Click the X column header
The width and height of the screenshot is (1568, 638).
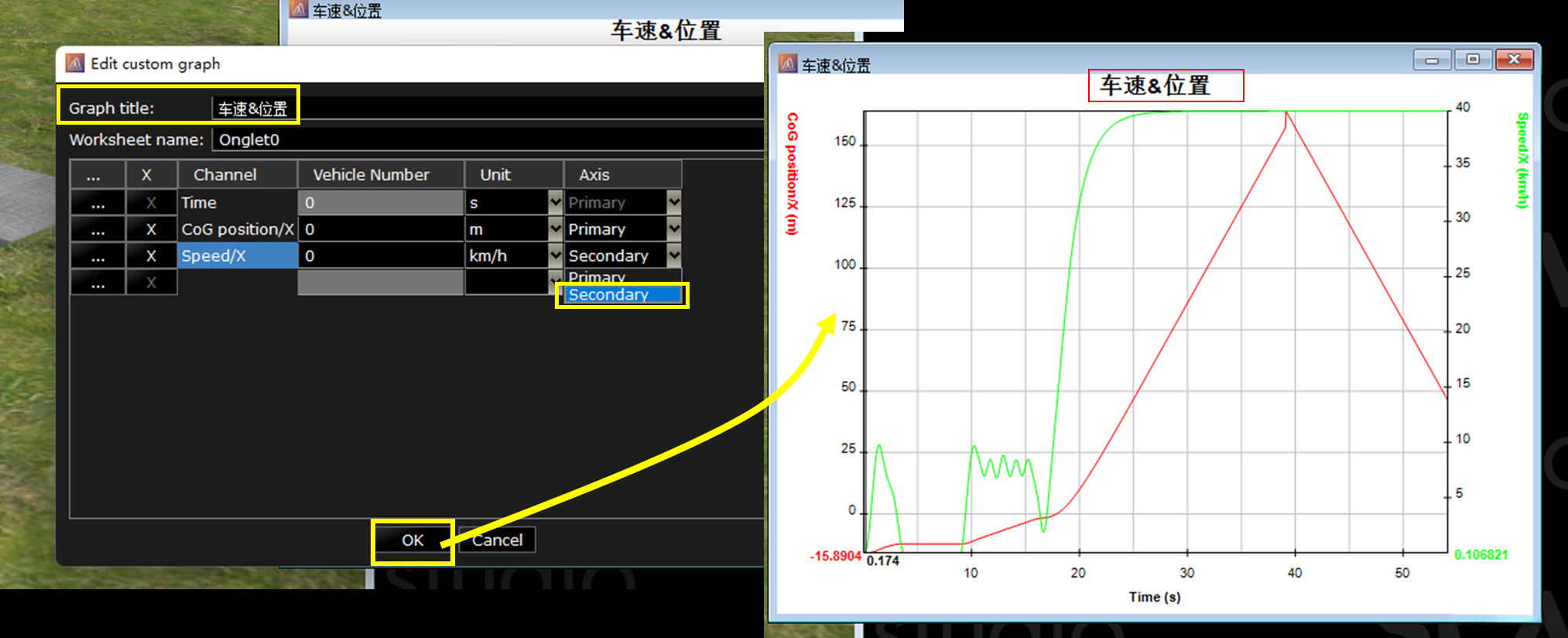151,175
